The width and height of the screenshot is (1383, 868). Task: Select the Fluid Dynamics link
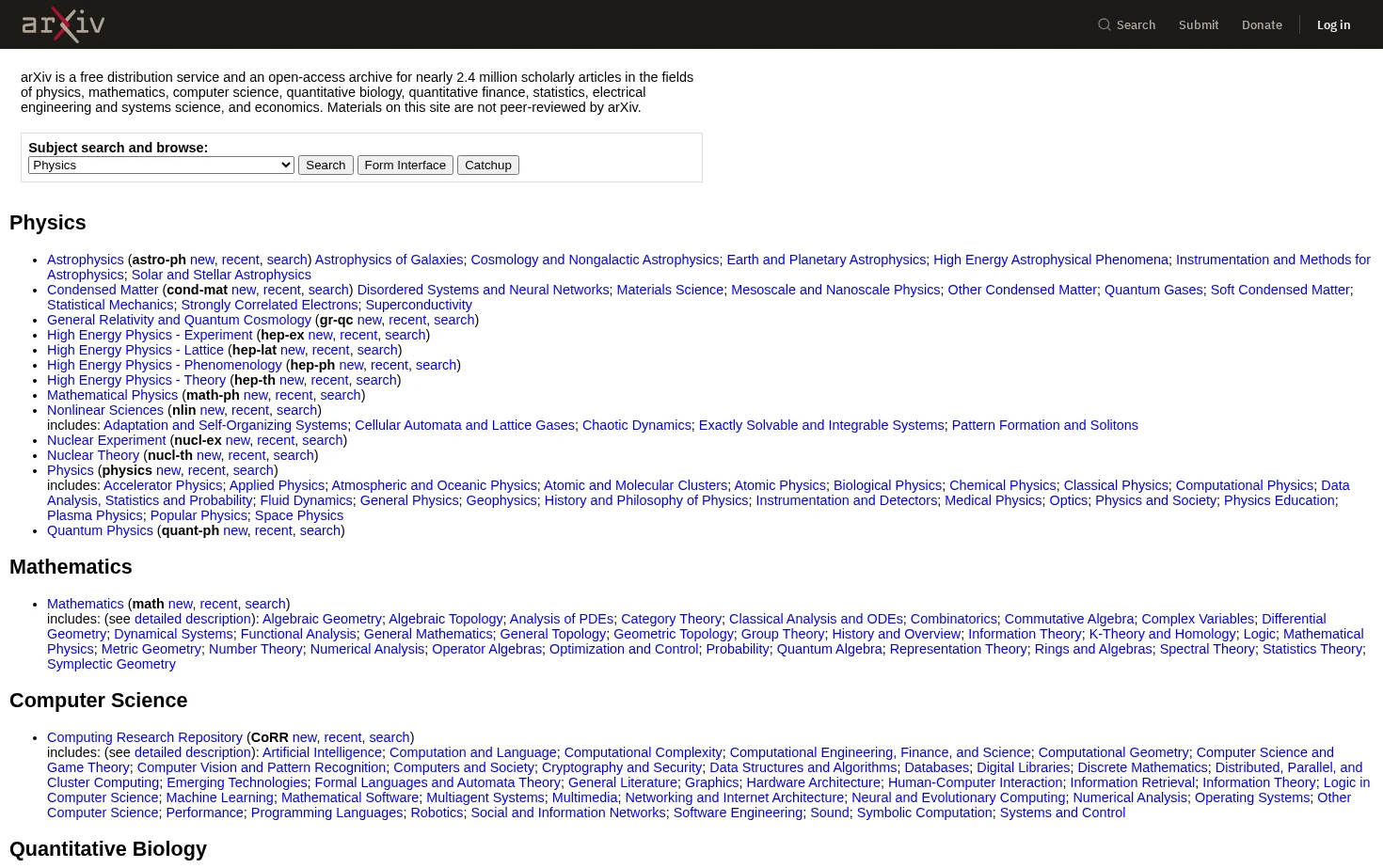click(x=306, y=500)
